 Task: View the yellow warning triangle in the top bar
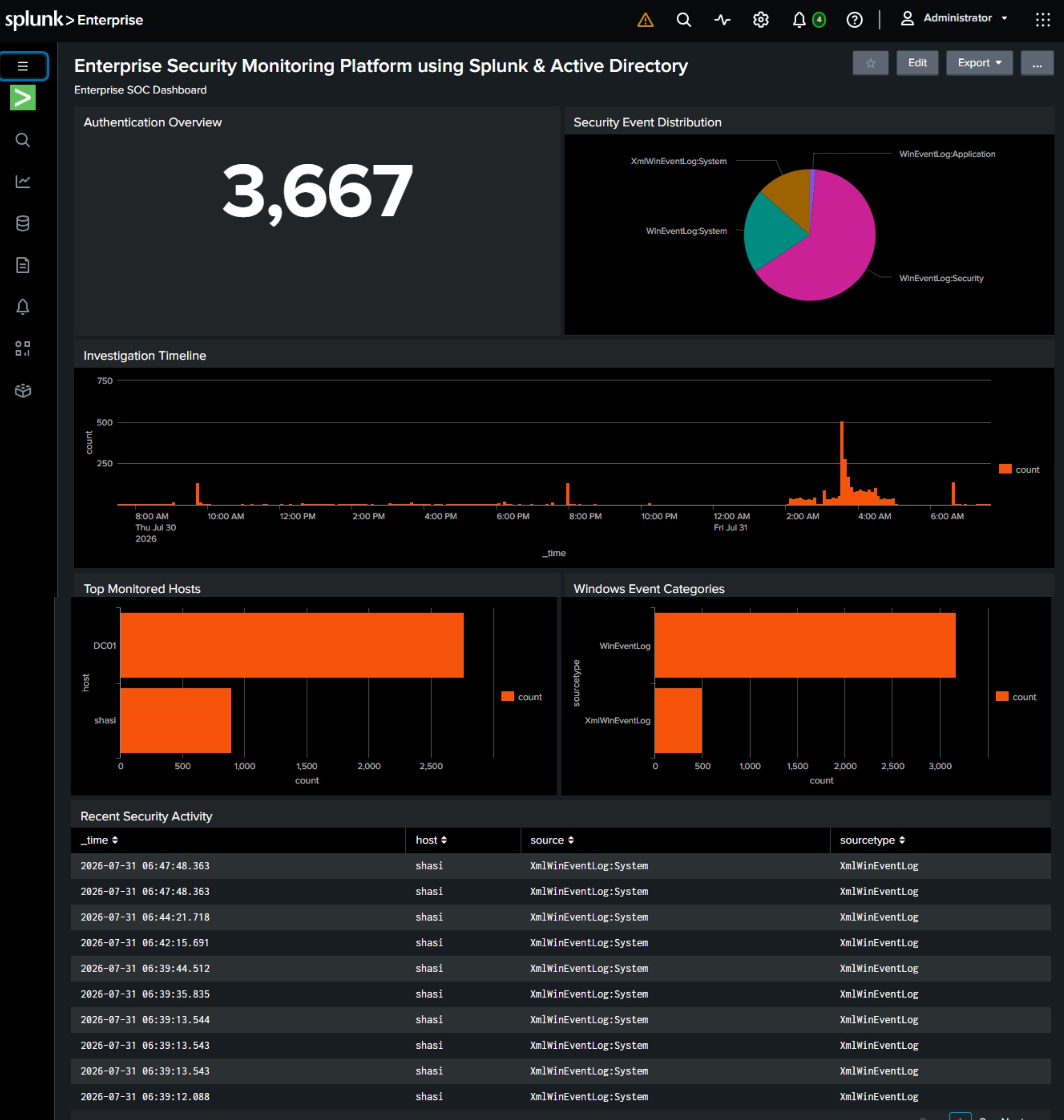click(645, 21)
